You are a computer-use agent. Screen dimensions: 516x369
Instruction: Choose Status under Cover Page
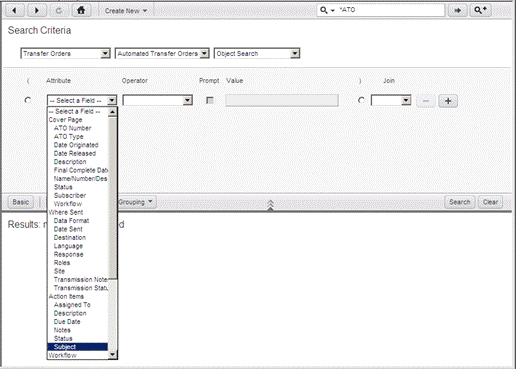coord(78,187)
